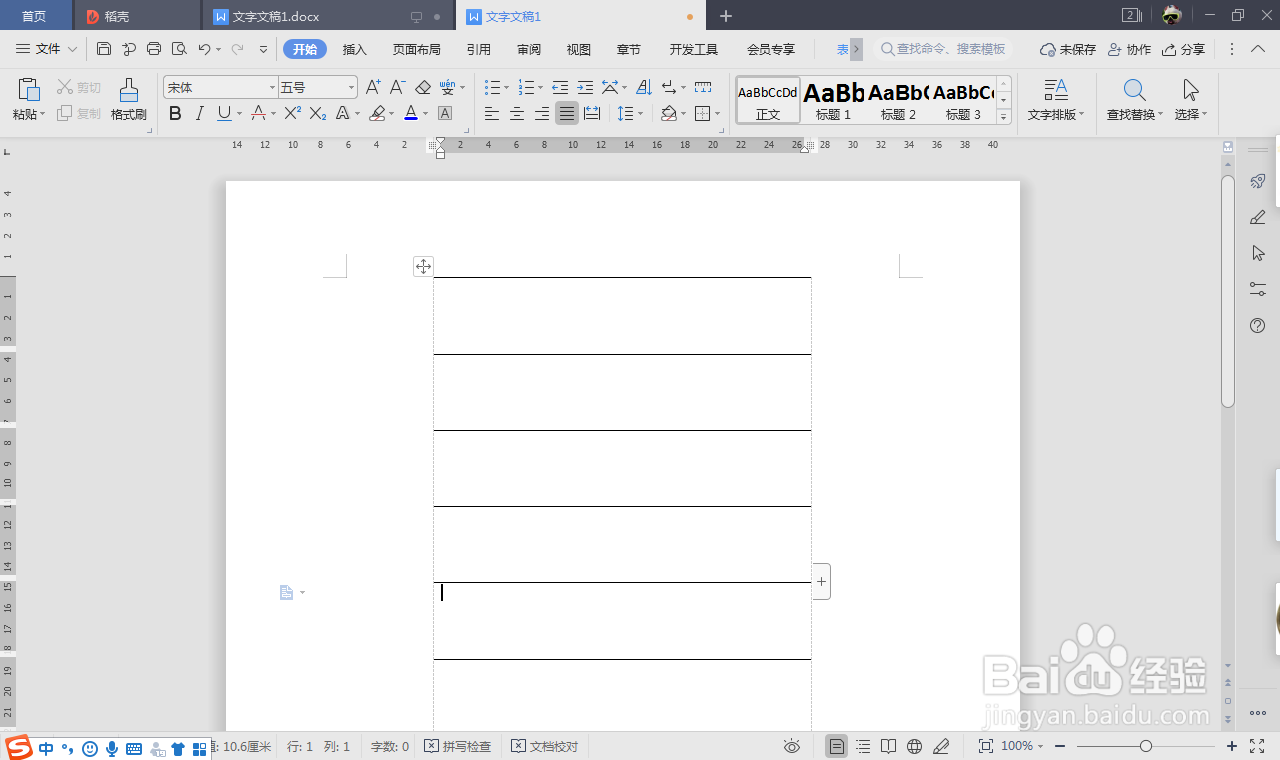The width and height of the screenshot is (1280, 760).
Task: Click the Save icon in quick access toolbar
Action: click(x=104, y=49)
